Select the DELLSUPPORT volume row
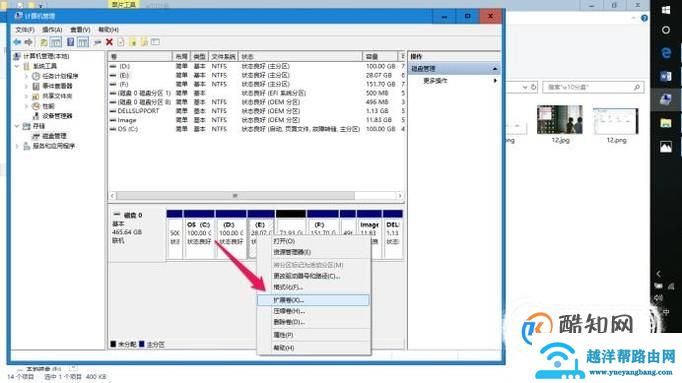682x383 pixels. [257, 111]
